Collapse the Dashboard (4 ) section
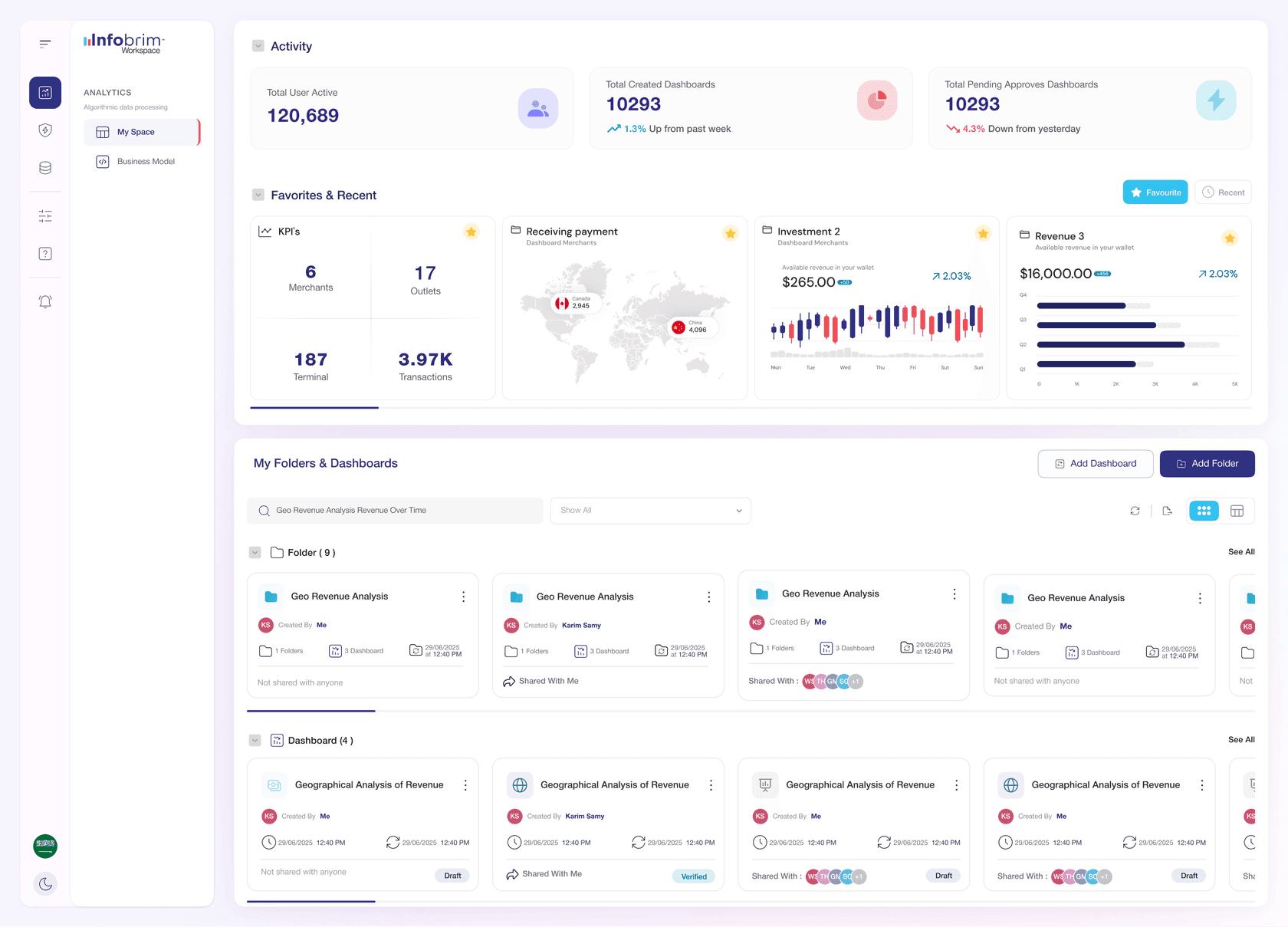The height and width of the screenshot is (927, 1288). (255, 741)
